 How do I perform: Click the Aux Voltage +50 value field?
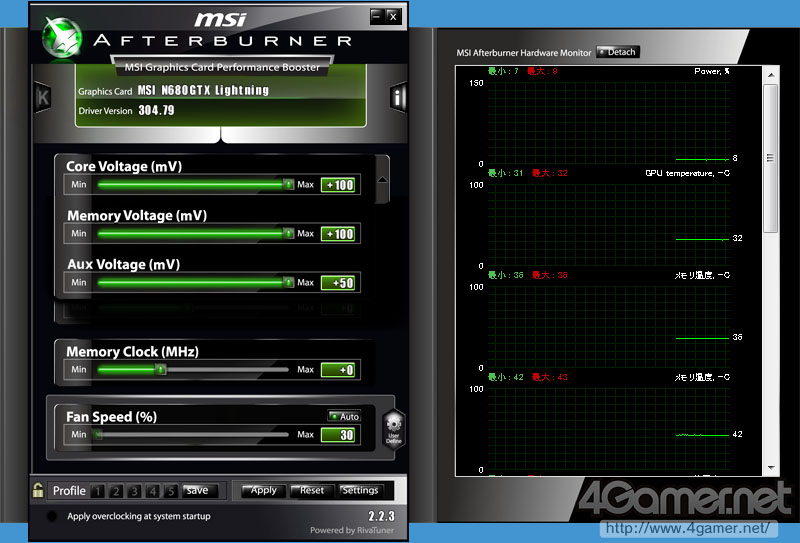pyautogui.click(x=338, y=283)
